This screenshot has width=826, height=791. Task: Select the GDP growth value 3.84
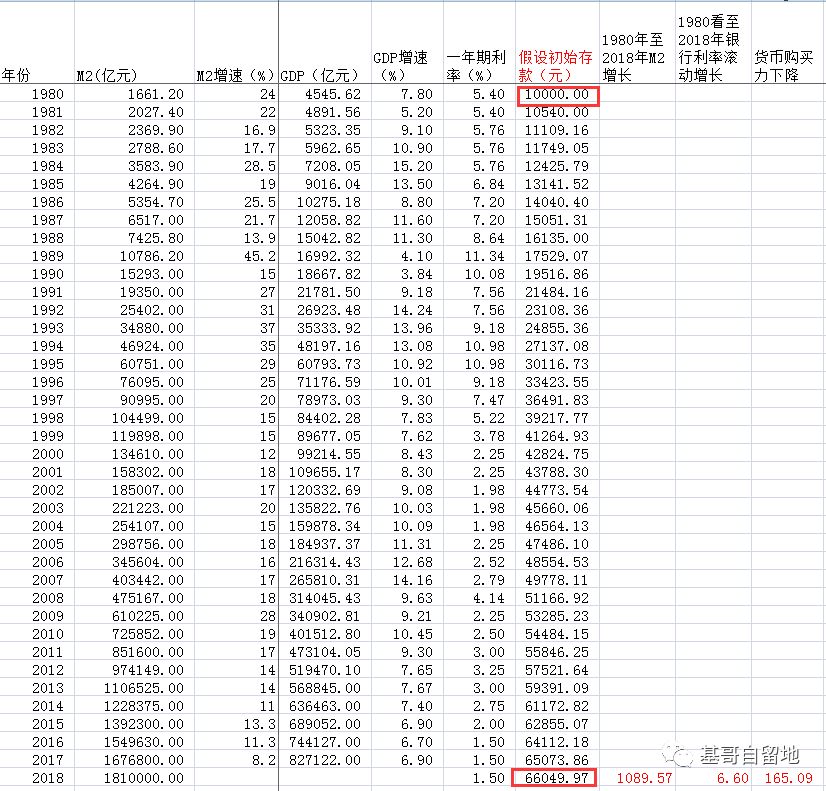[417, 274]
